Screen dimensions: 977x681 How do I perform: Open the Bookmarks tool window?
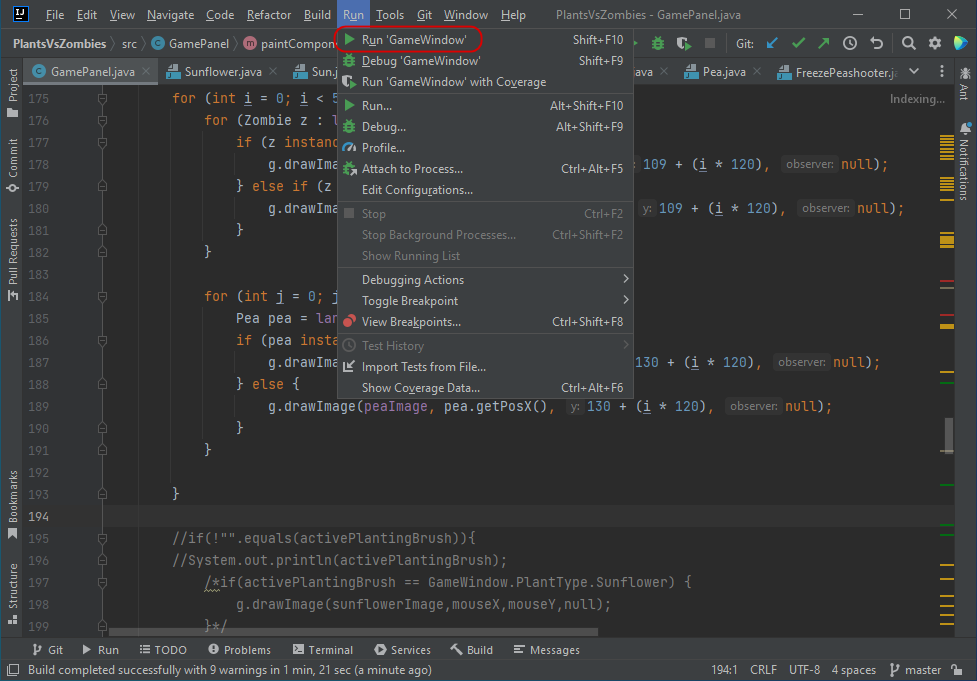click(x=12, y=505)
